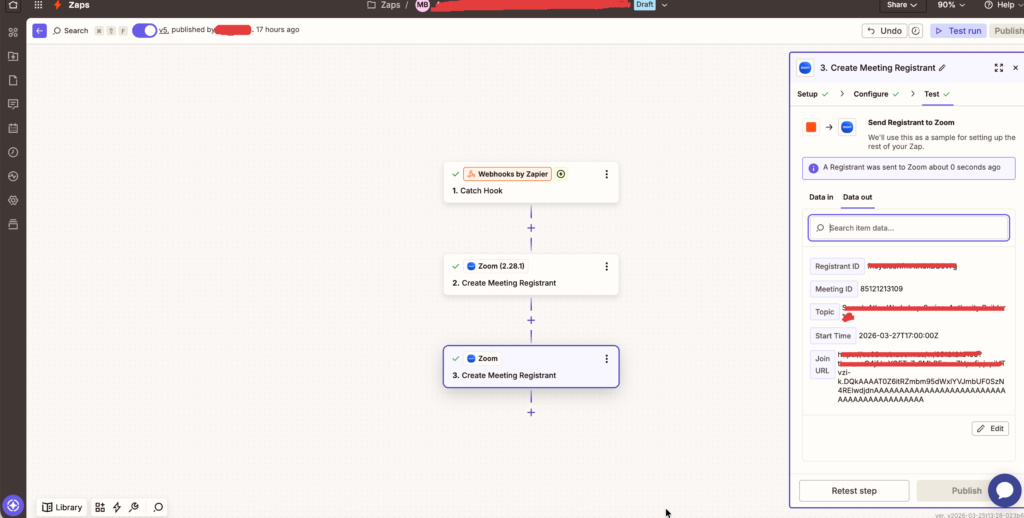
Task: Click the lightning bolt icon in bottom toolbar
Action: pos(117,507)
